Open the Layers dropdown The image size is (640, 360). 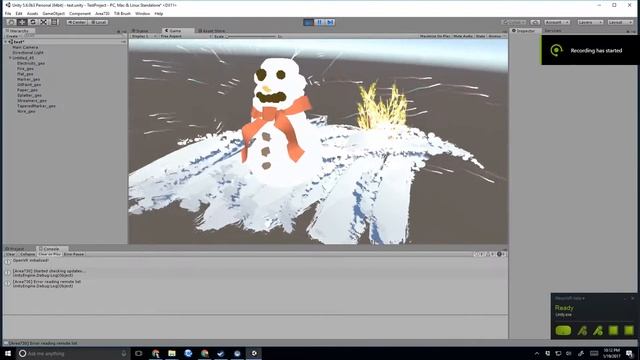[590, 22]
